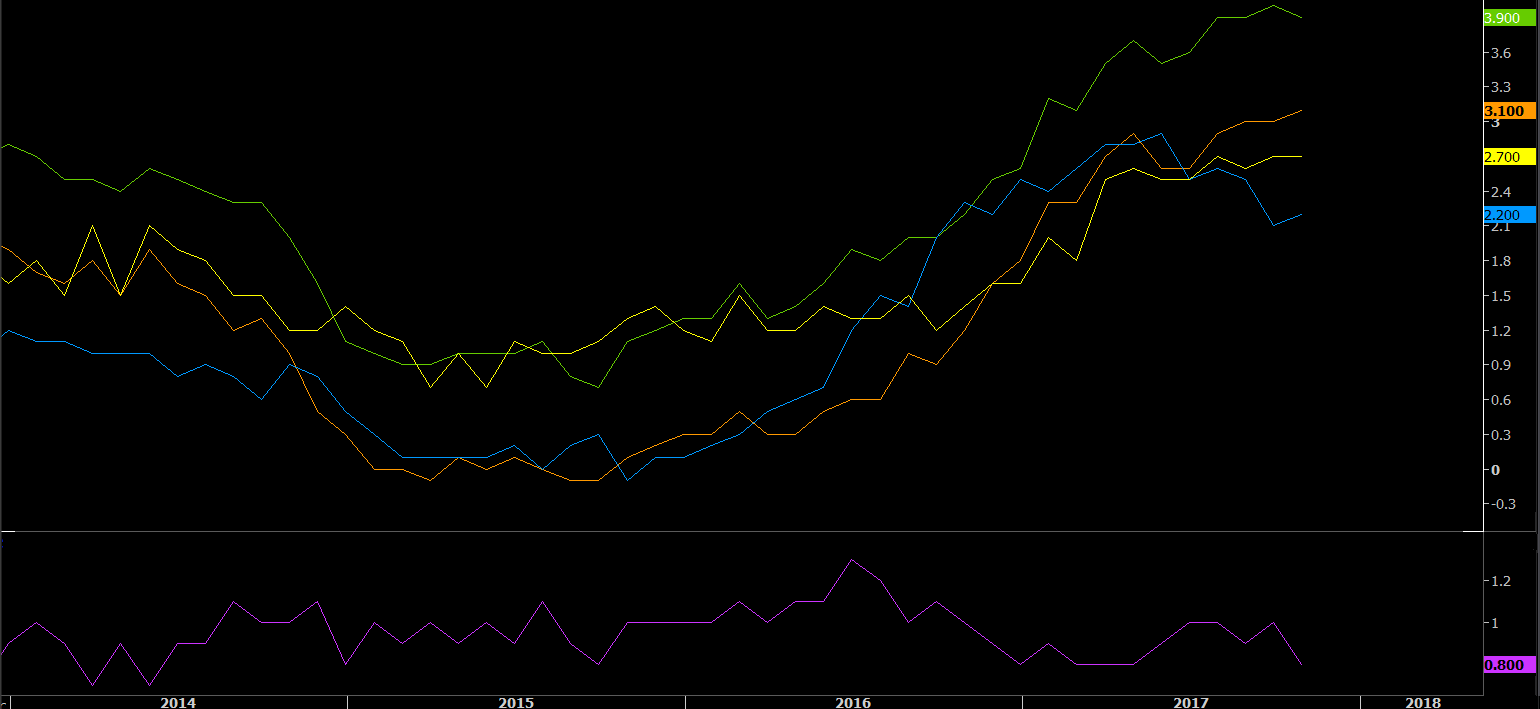Click the purple 0.800 last-value label

(1508, 665)
